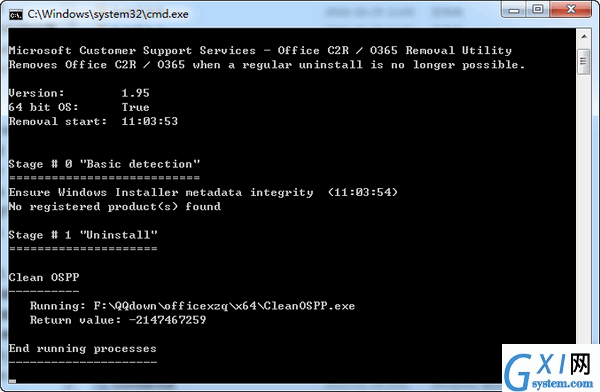The width and height of the screenshot is (600, 392).
Task: Click the vertical scrollbar thumb
Action: pos(584,61)
